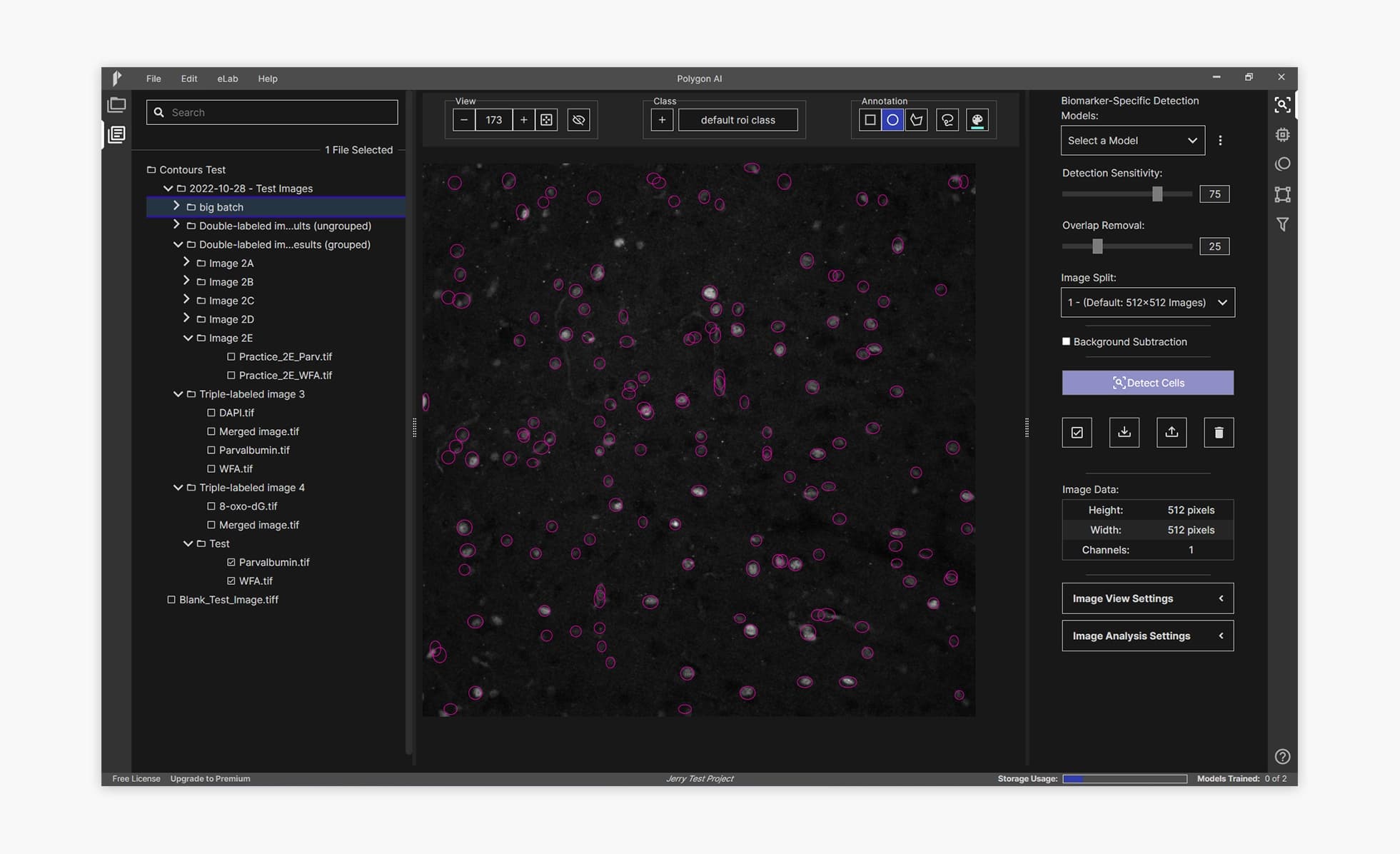Viewport: 1400px width, 854px height.
Task: Click the help question mark icon
Action: pos(1282,757)
